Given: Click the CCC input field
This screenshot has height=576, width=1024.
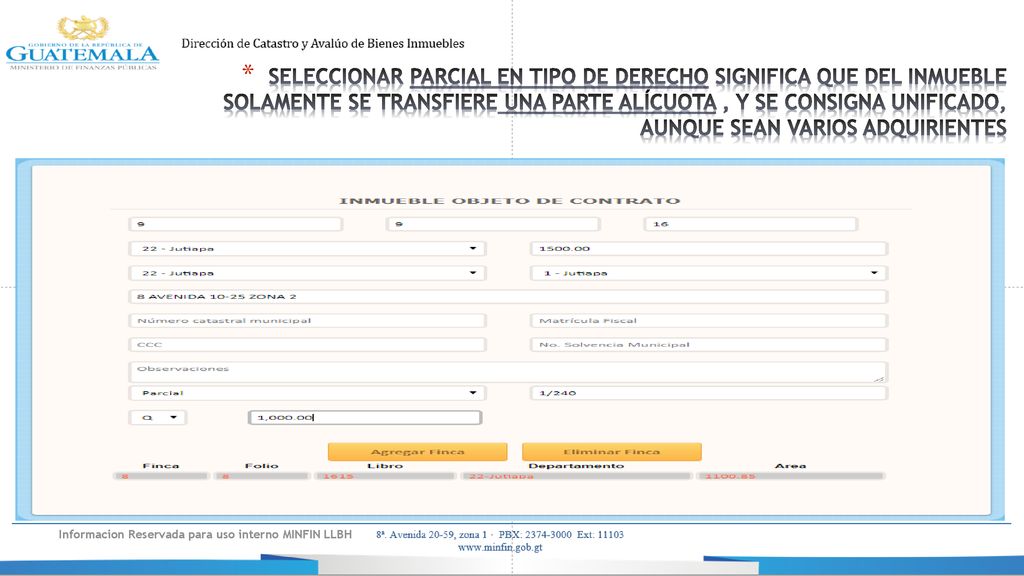Looking at the screenshot, I should pyautogui.click(x=307, y=345).
